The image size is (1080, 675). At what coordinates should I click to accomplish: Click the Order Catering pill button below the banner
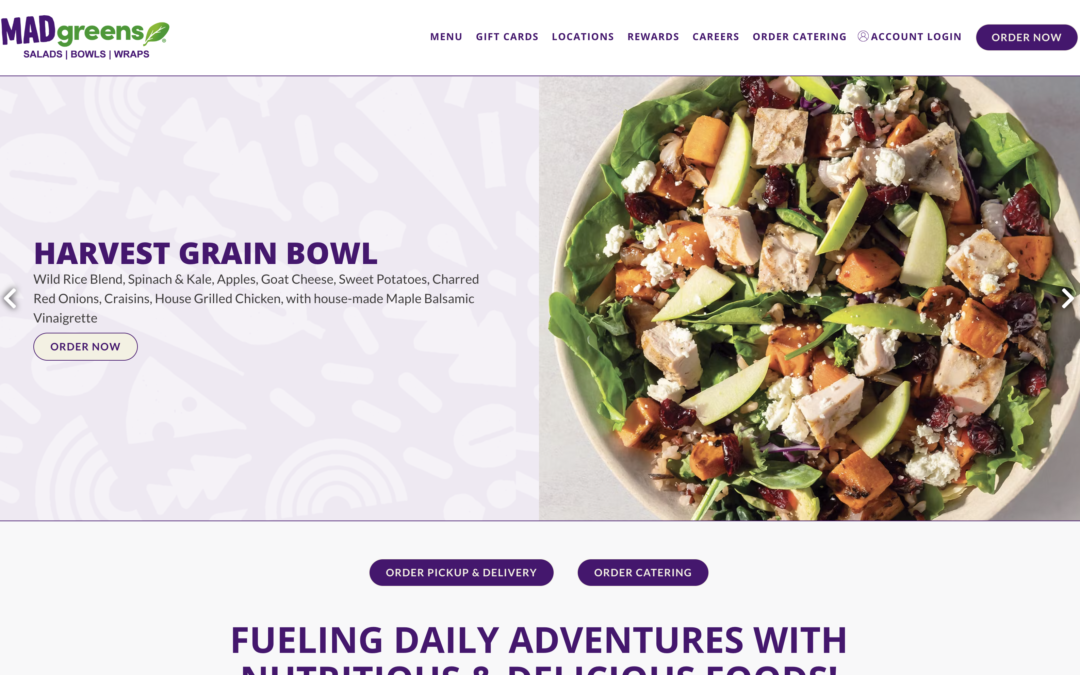(x=643, y=572)
